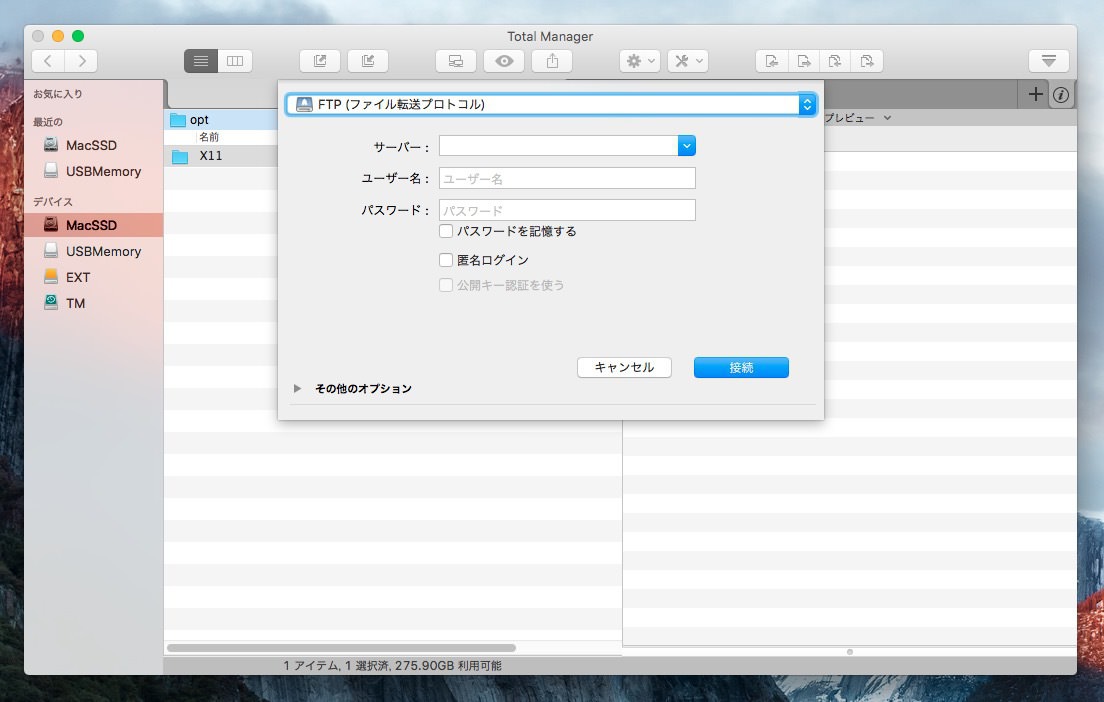Open the server history dropdown arrow
This screenshot has height=702, width=1104.
click(x=686, y=146)
